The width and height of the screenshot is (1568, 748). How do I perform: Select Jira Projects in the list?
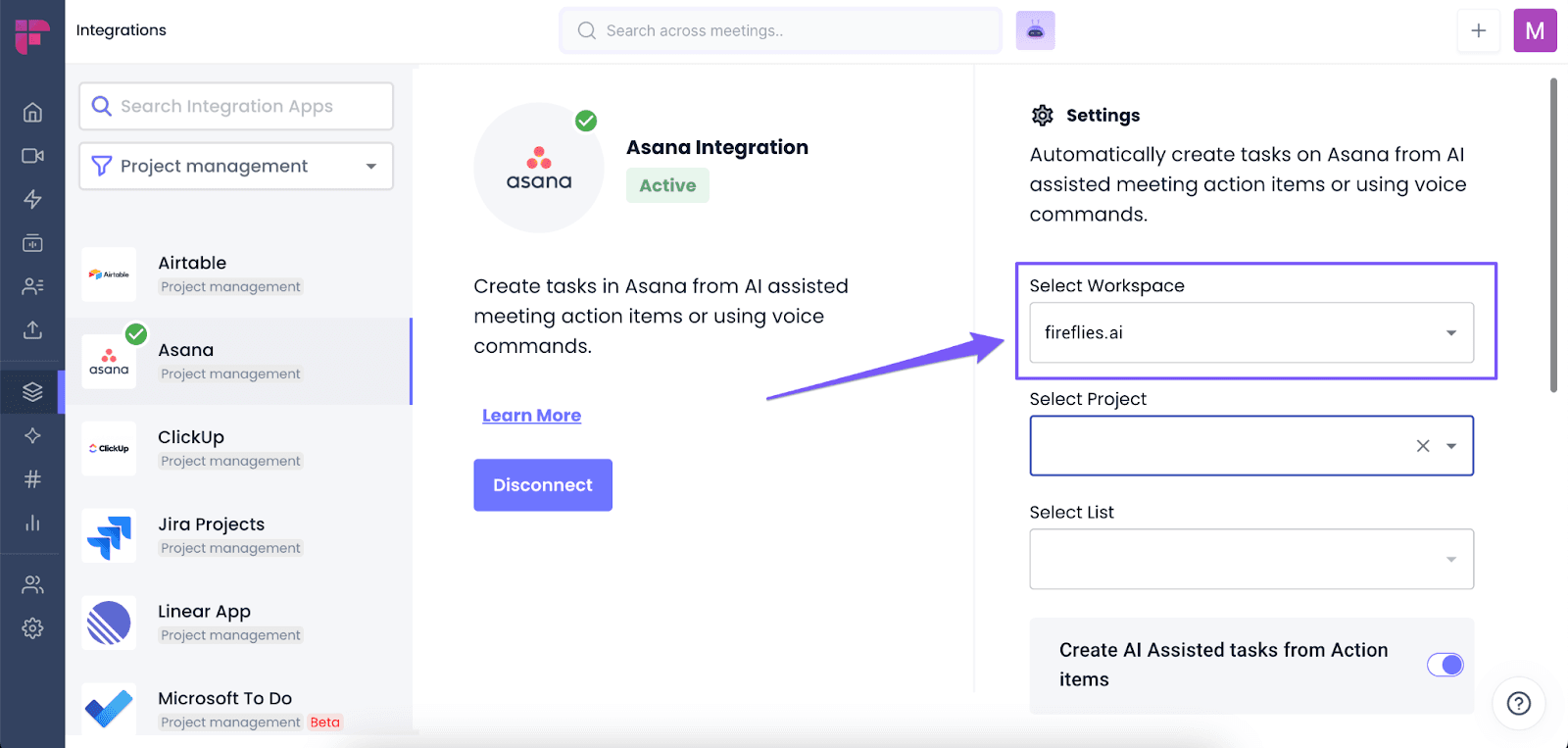pyautogui.click(x=238, y=536)
